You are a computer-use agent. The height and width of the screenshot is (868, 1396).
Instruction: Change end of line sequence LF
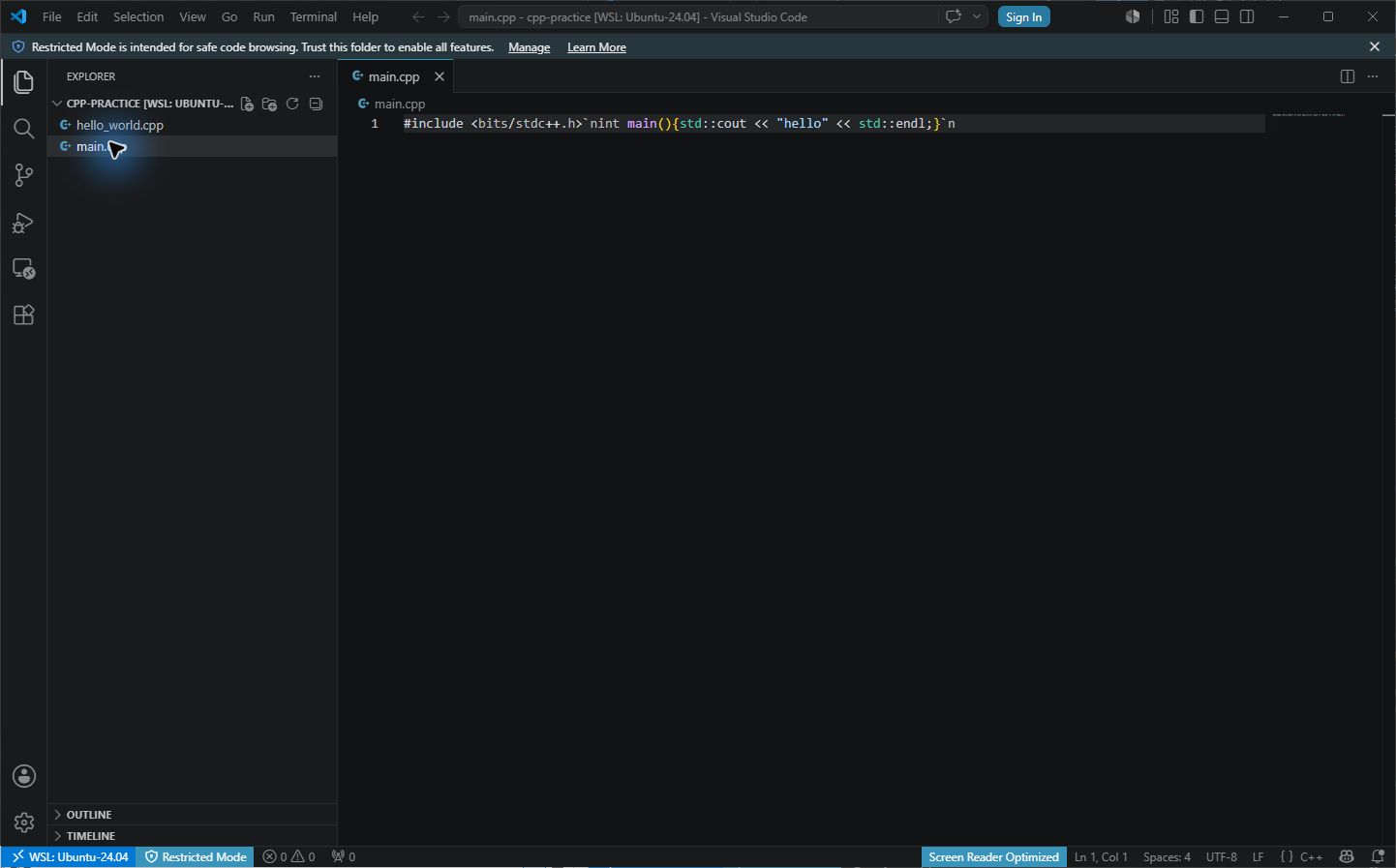(1258, 856)
